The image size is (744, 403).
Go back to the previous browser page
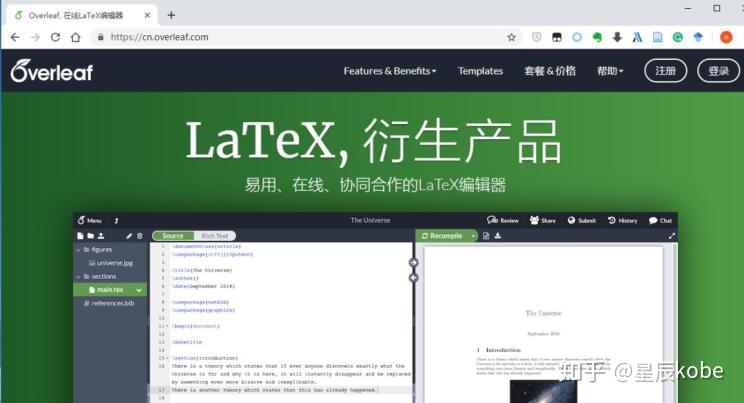(15, 37)
